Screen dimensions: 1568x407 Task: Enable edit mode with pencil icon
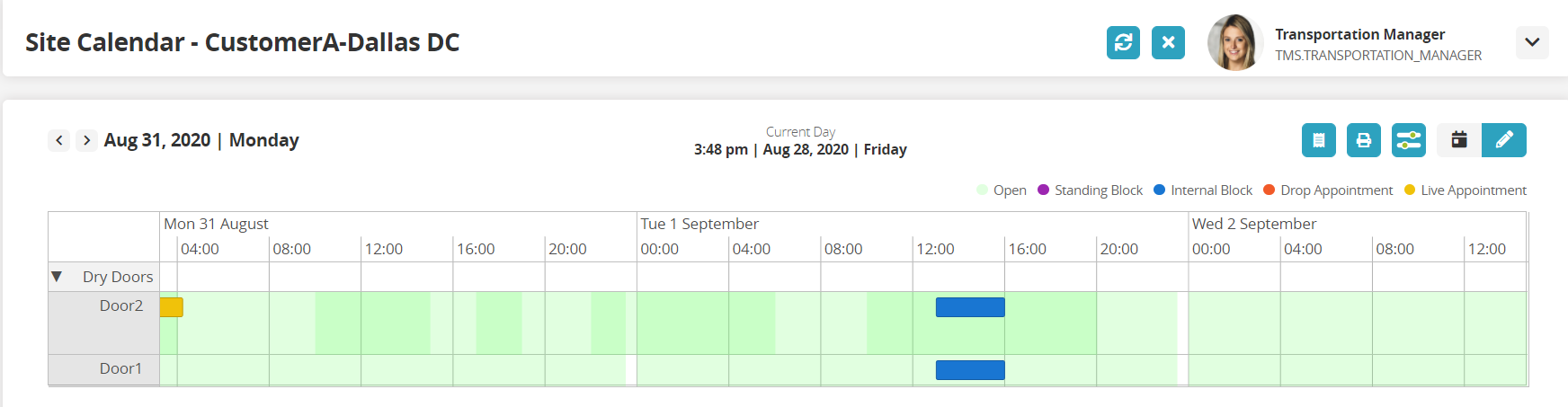point(1503,140)
